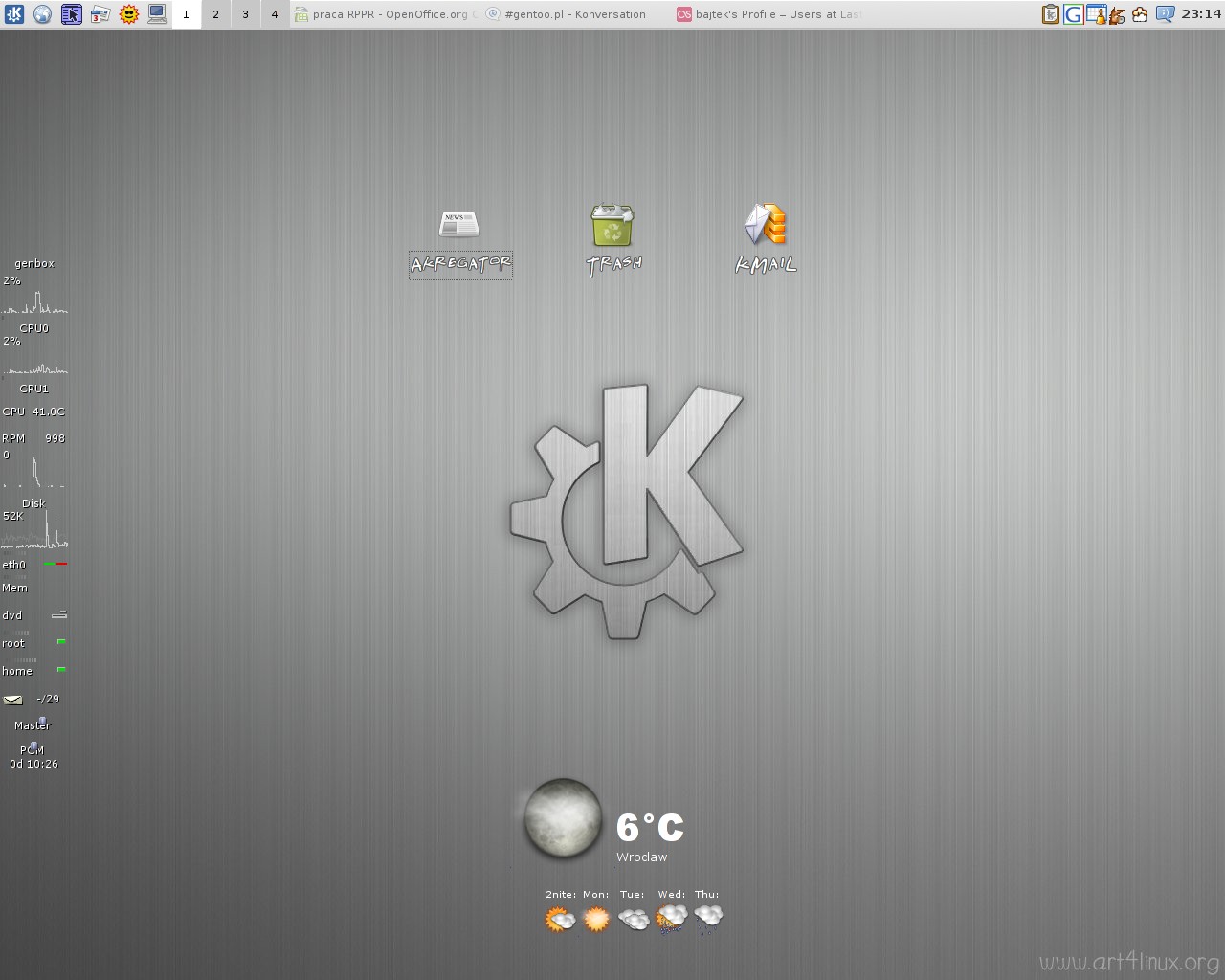This screenshot has height=980, width=1225.
Task: Click the Thu forecast icon
Action: pos(708,920)
